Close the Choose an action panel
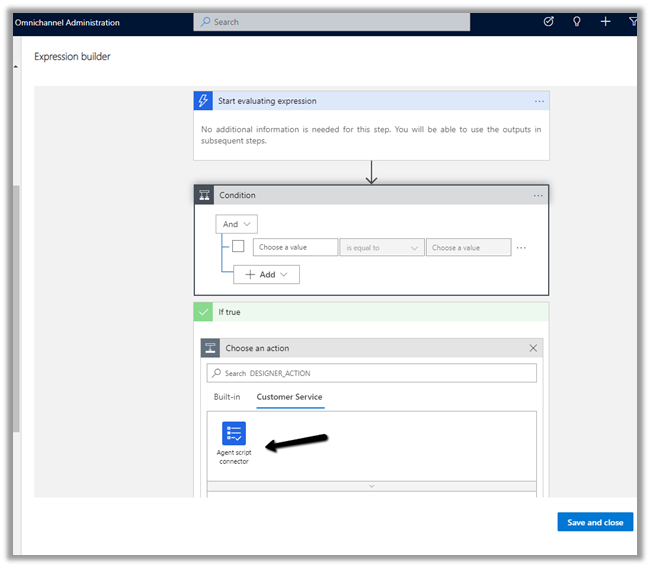 533,348
